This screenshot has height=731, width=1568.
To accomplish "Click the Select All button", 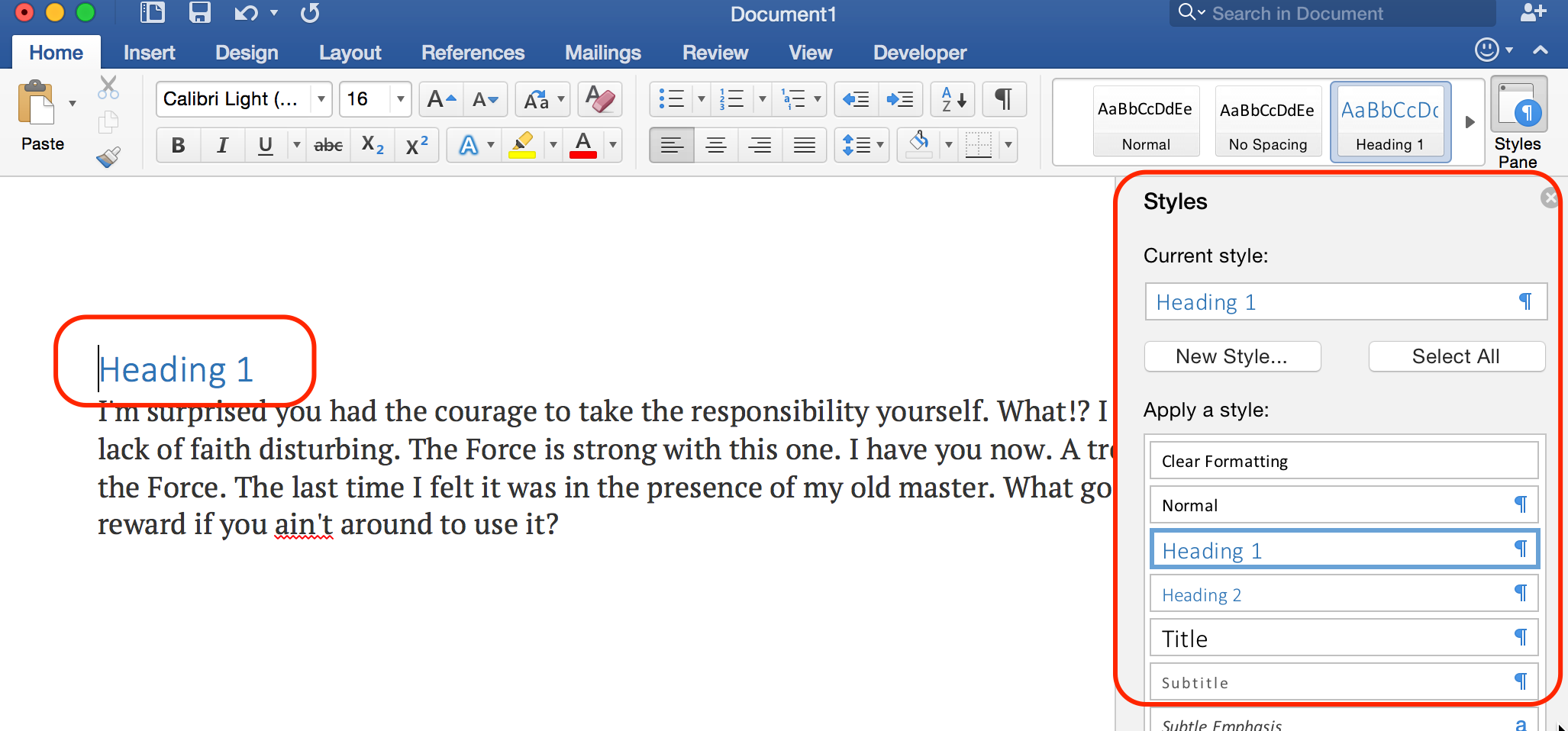I will 1456,356.
